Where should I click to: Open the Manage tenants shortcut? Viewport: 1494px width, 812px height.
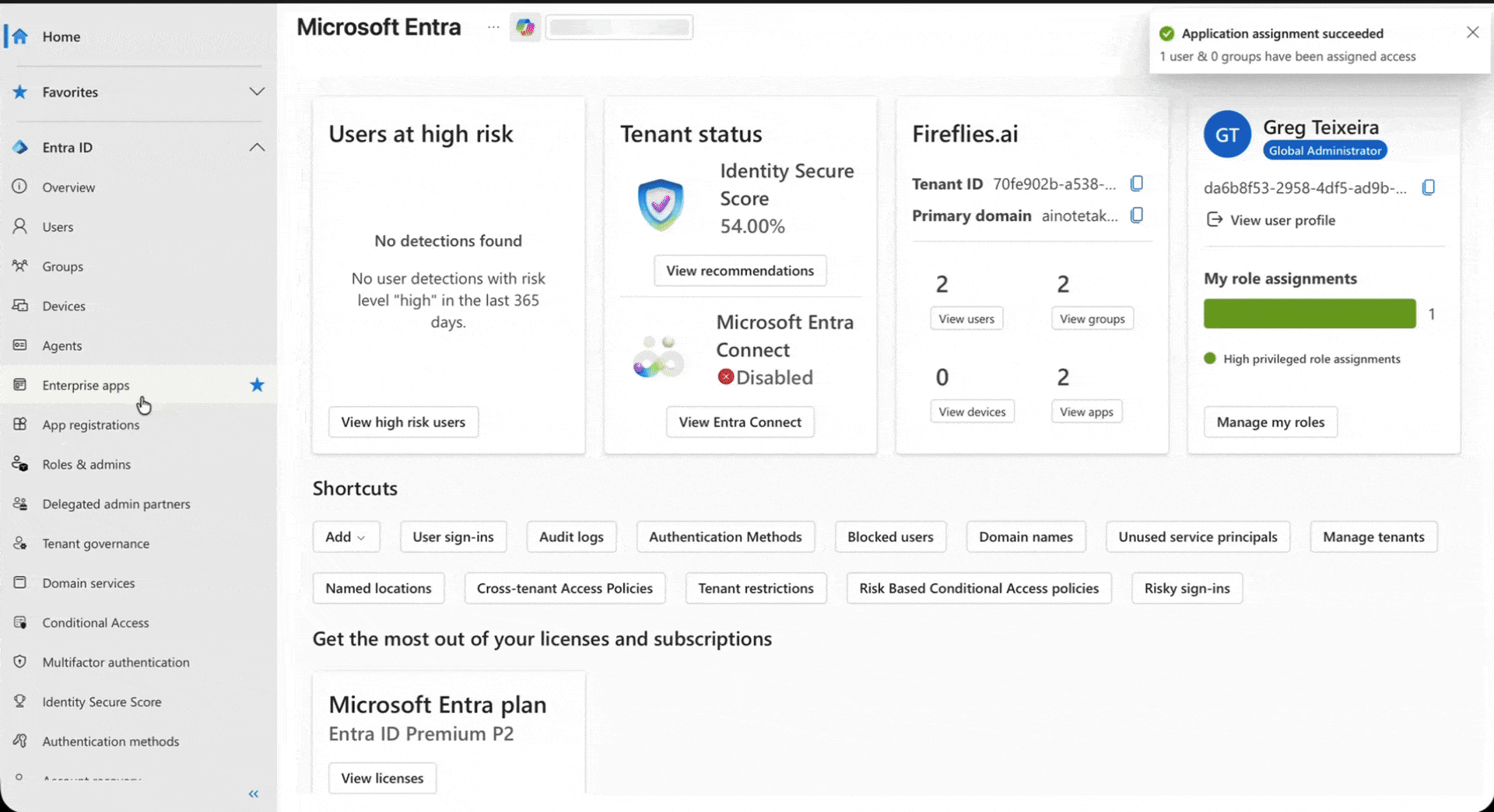click(1373, 537)
